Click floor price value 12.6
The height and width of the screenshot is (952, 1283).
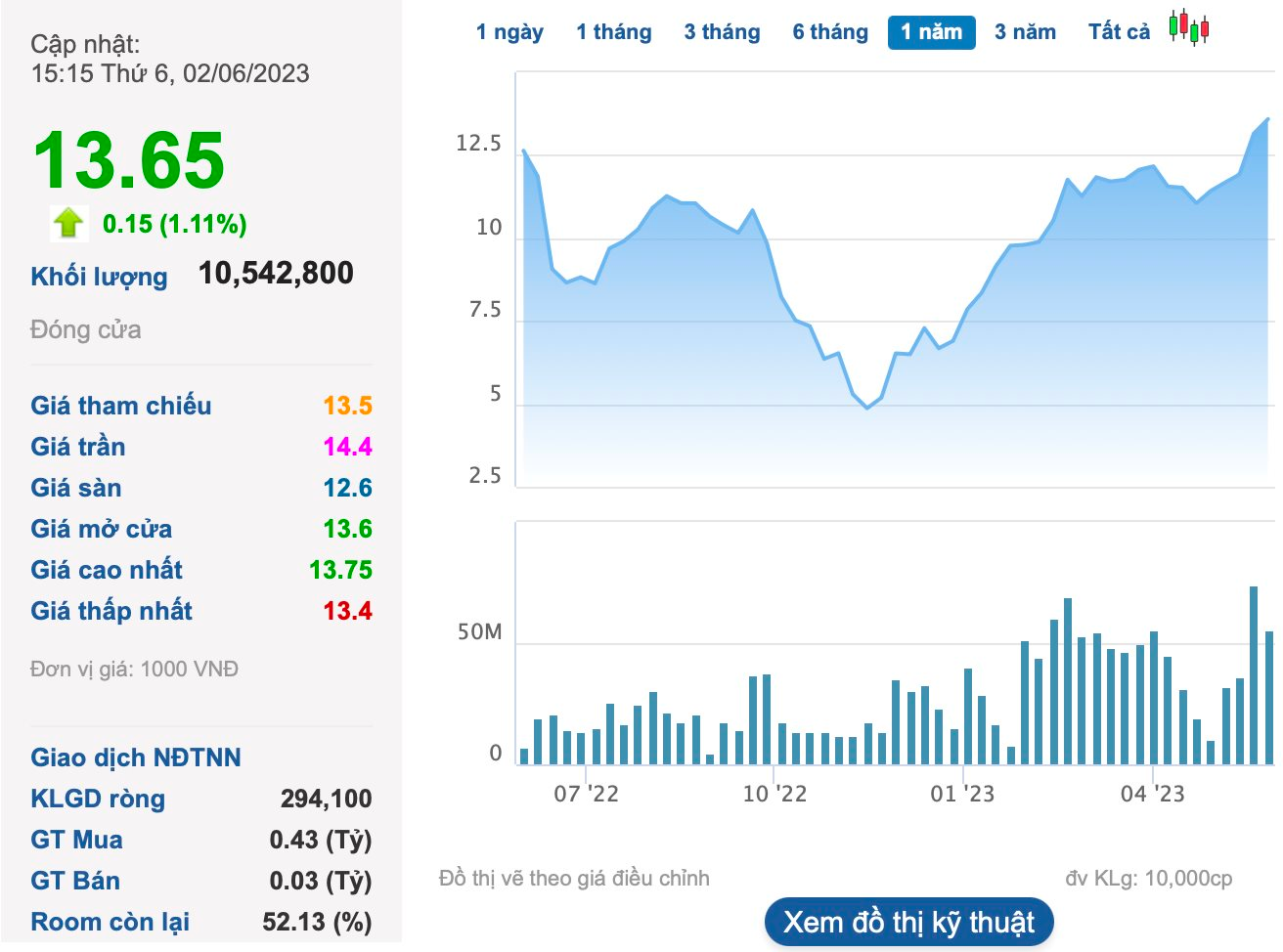348,488
